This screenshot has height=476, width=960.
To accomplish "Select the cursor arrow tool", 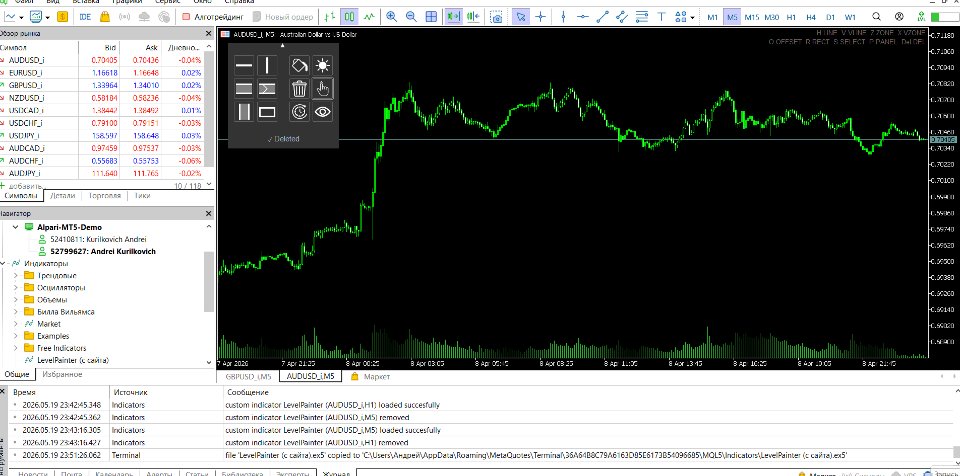I will 520,17.
